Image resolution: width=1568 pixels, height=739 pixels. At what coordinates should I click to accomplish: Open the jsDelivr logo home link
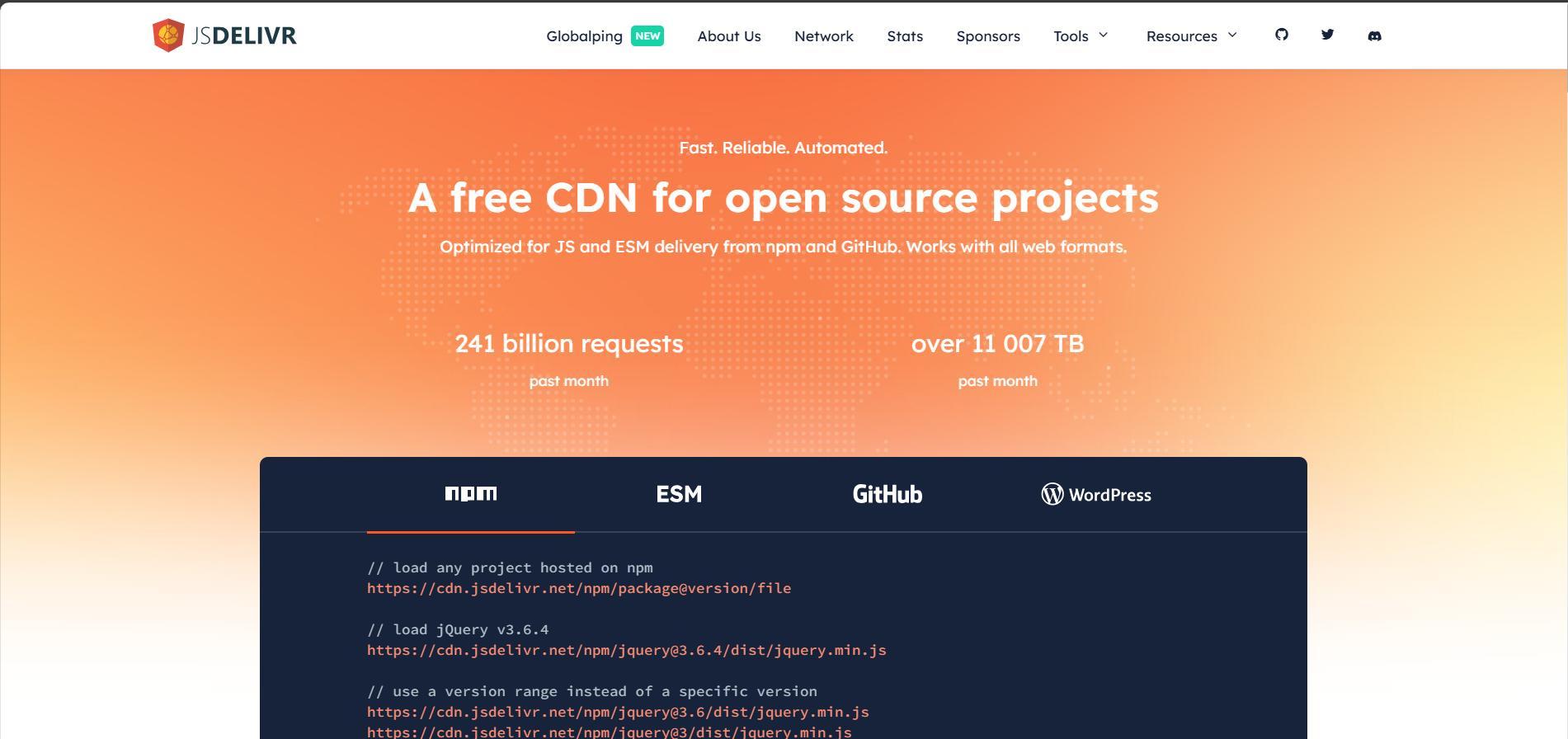point(224,35)
